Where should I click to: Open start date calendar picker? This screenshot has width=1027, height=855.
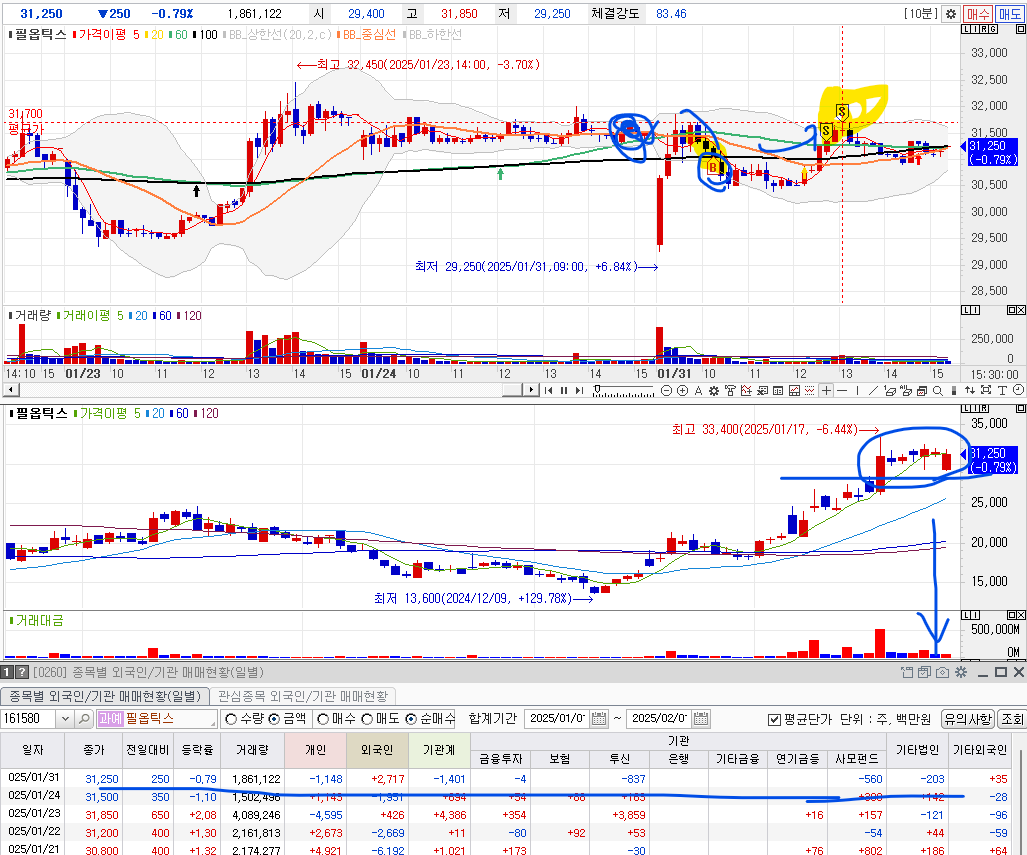tap(599, 718)
